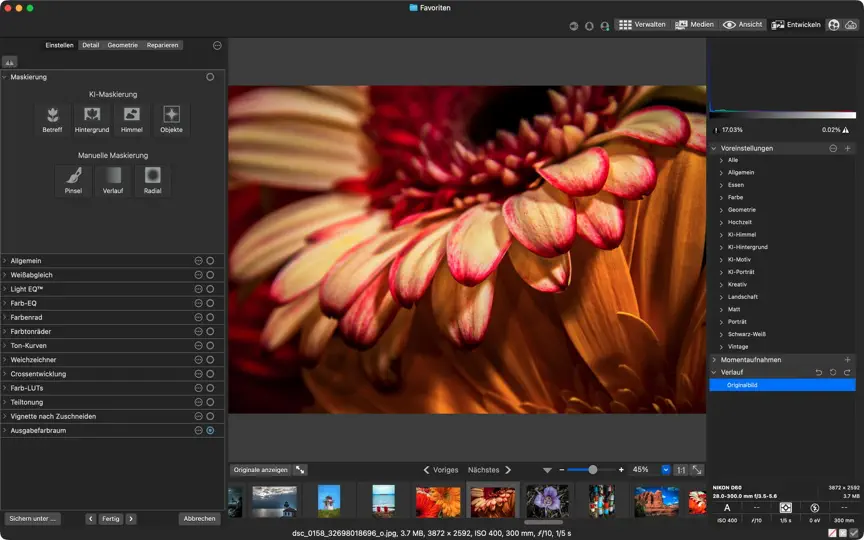Image resolution: width=864 pixels, height=540 pixels.
Task: Click the 1:1 zoom icon
Action: tap(681, 470)
